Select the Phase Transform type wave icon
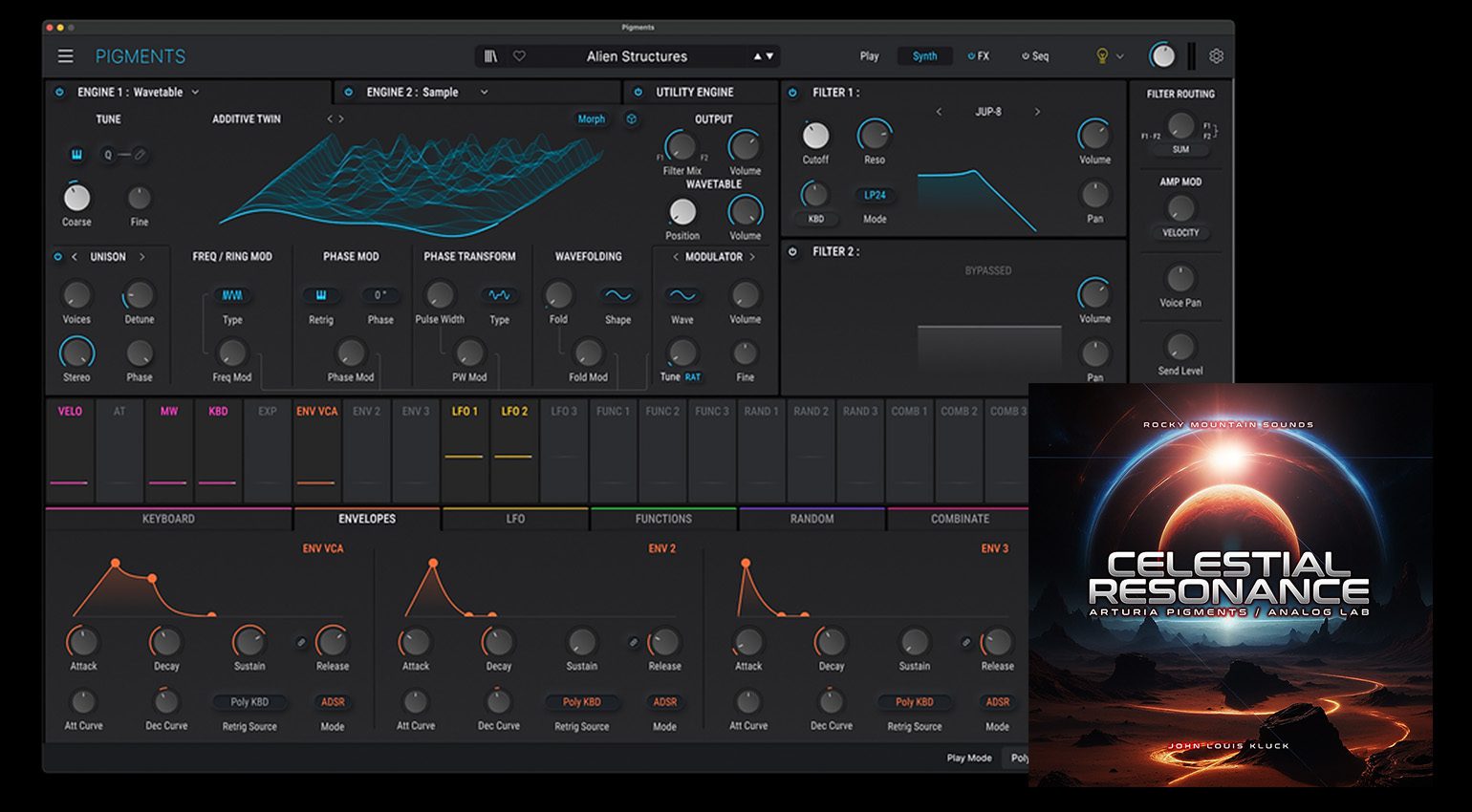The image size is (1472, 812). pyautogui.click(x=499, y=295)
